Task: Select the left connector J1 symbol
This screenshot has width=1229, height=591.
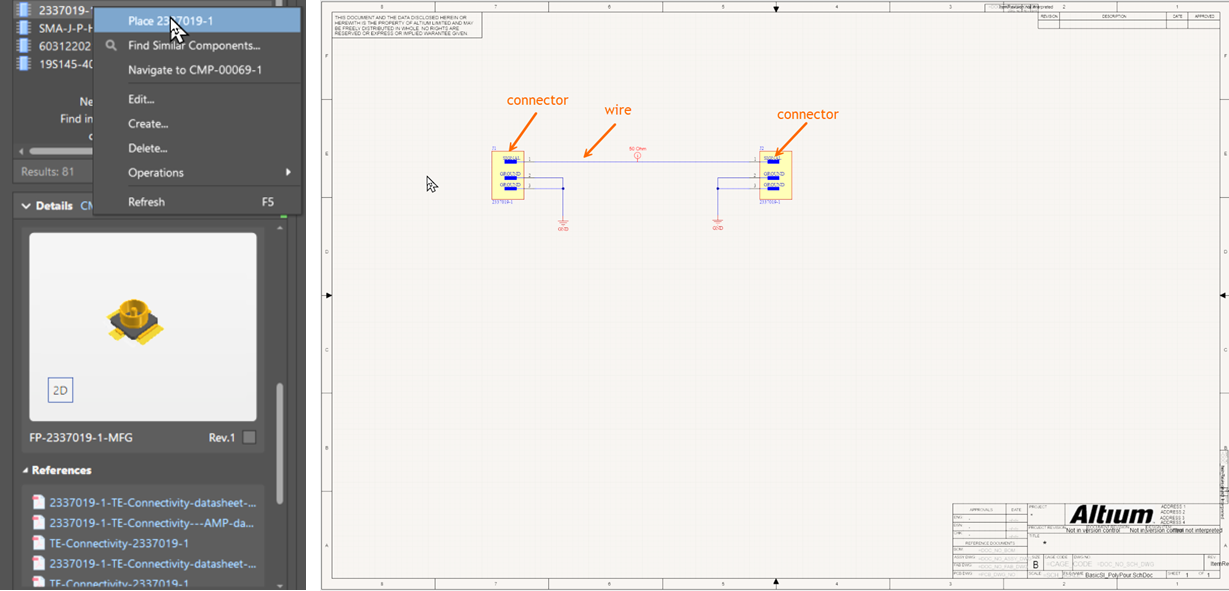Action: coord(508,175)
